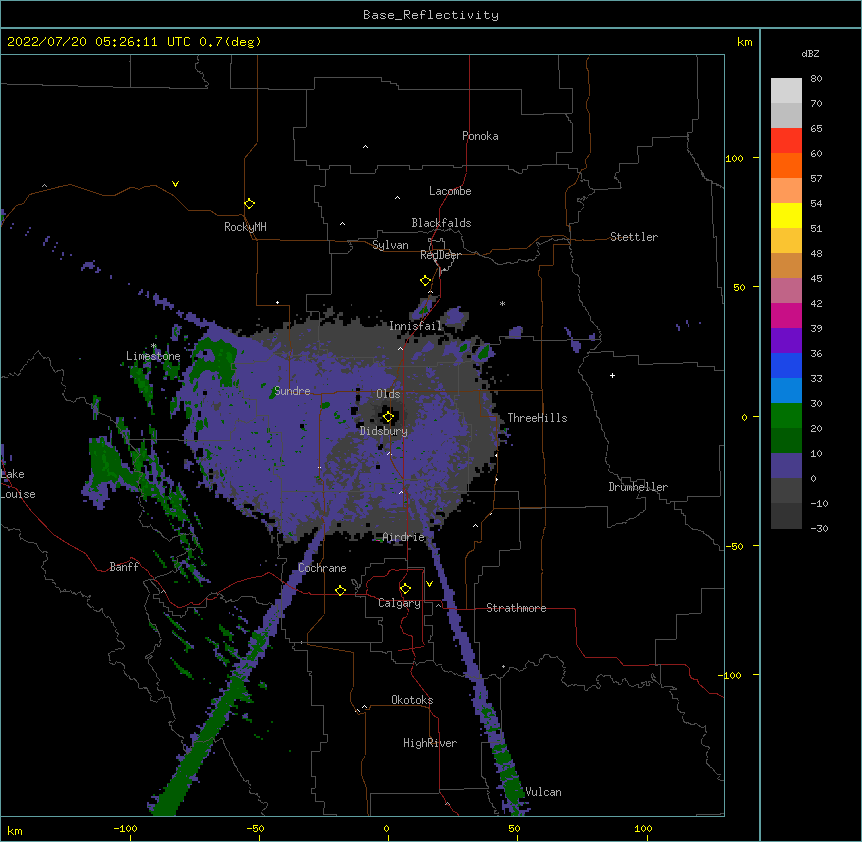Select the slate purple 10-0 dBZ legend swatch
The height and width of the screenshot is (842, 862).
(786, 466)
